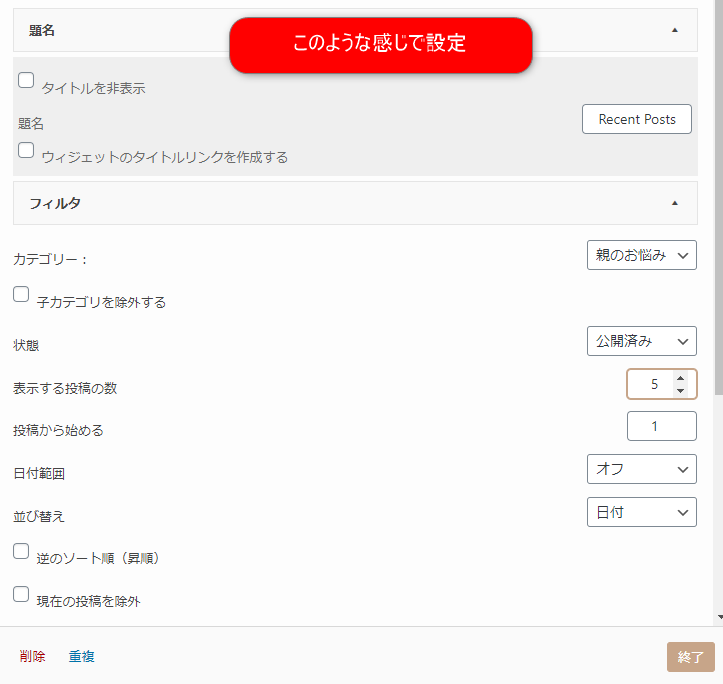Click the 表示する投稿の数 label

(x=65, y=388)
